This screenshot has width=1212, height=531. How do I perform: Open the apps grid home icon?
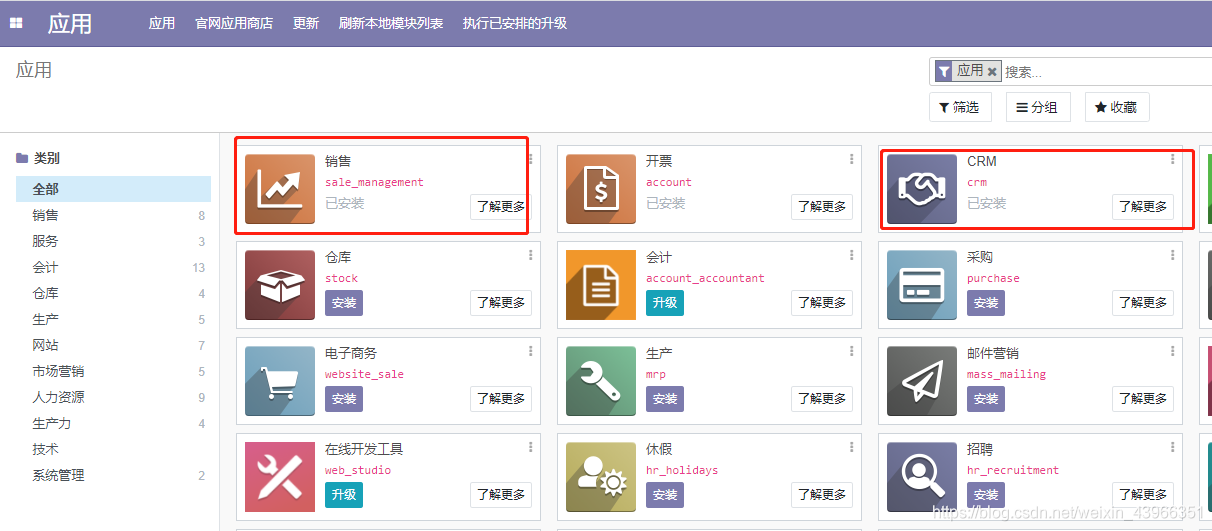tap(16, 22)
